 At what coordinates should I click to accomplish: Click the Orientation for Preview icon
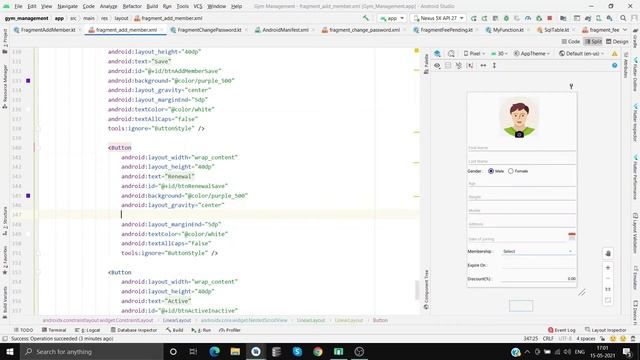(x=451, y=53)
